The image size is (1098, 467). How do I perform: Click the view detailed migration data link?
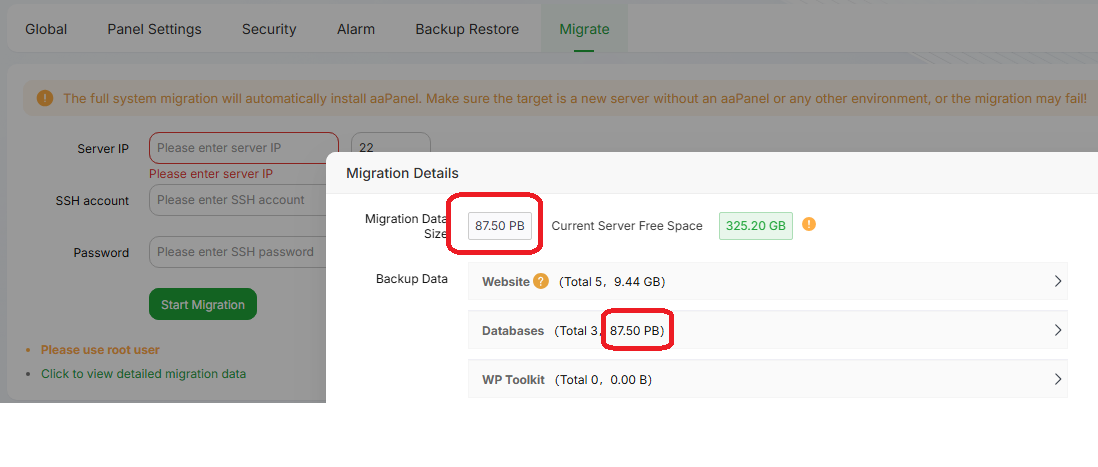click(143, 374)
